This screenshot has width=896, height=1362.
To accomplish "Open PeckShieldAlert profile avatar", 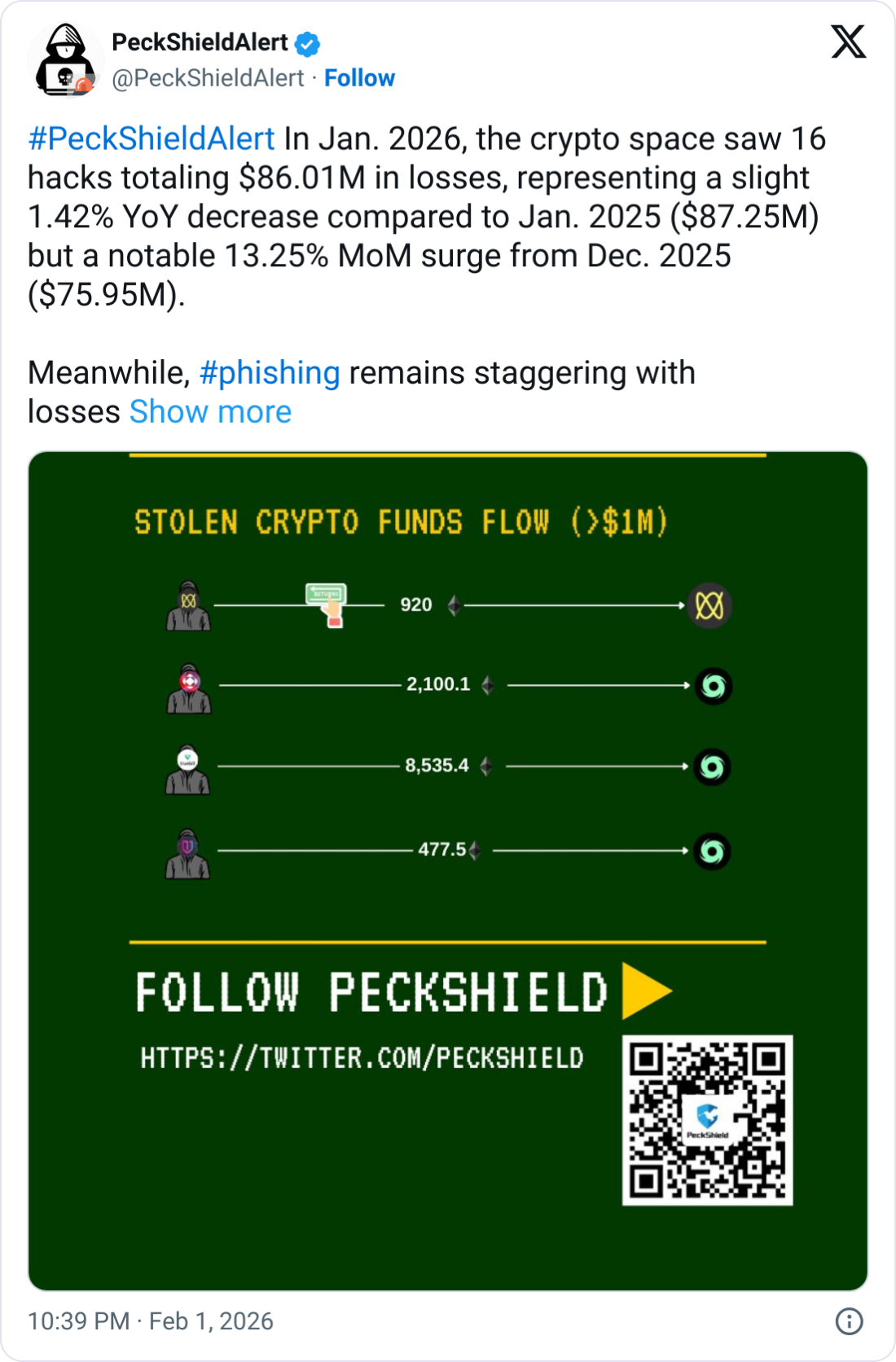I will tap(65, 59).
